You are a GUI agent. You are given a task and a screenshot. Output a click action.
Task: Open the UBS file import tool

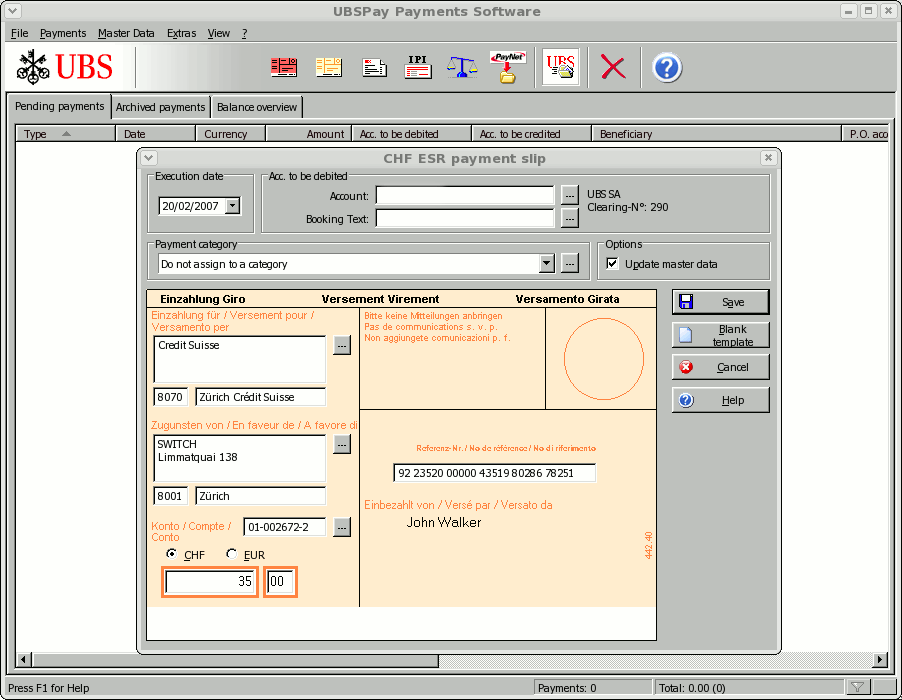pos(560,66)
